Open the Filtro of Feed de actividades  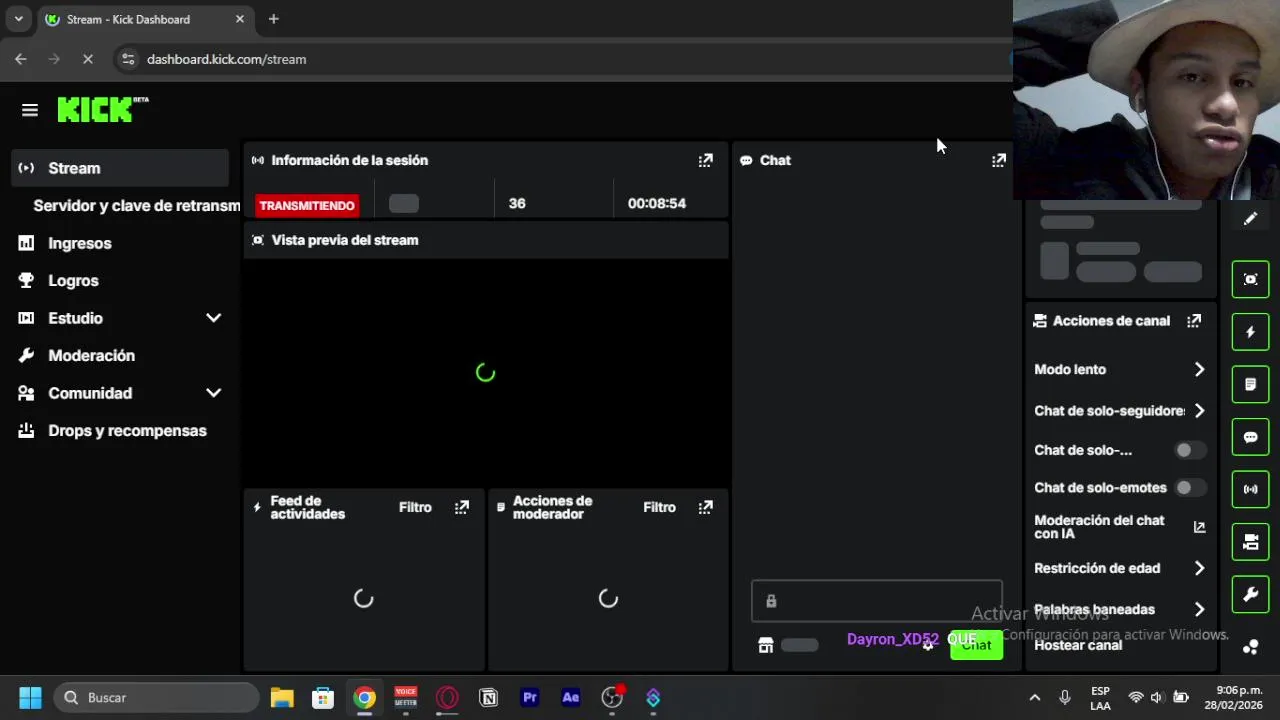click(x=415, y=507)
